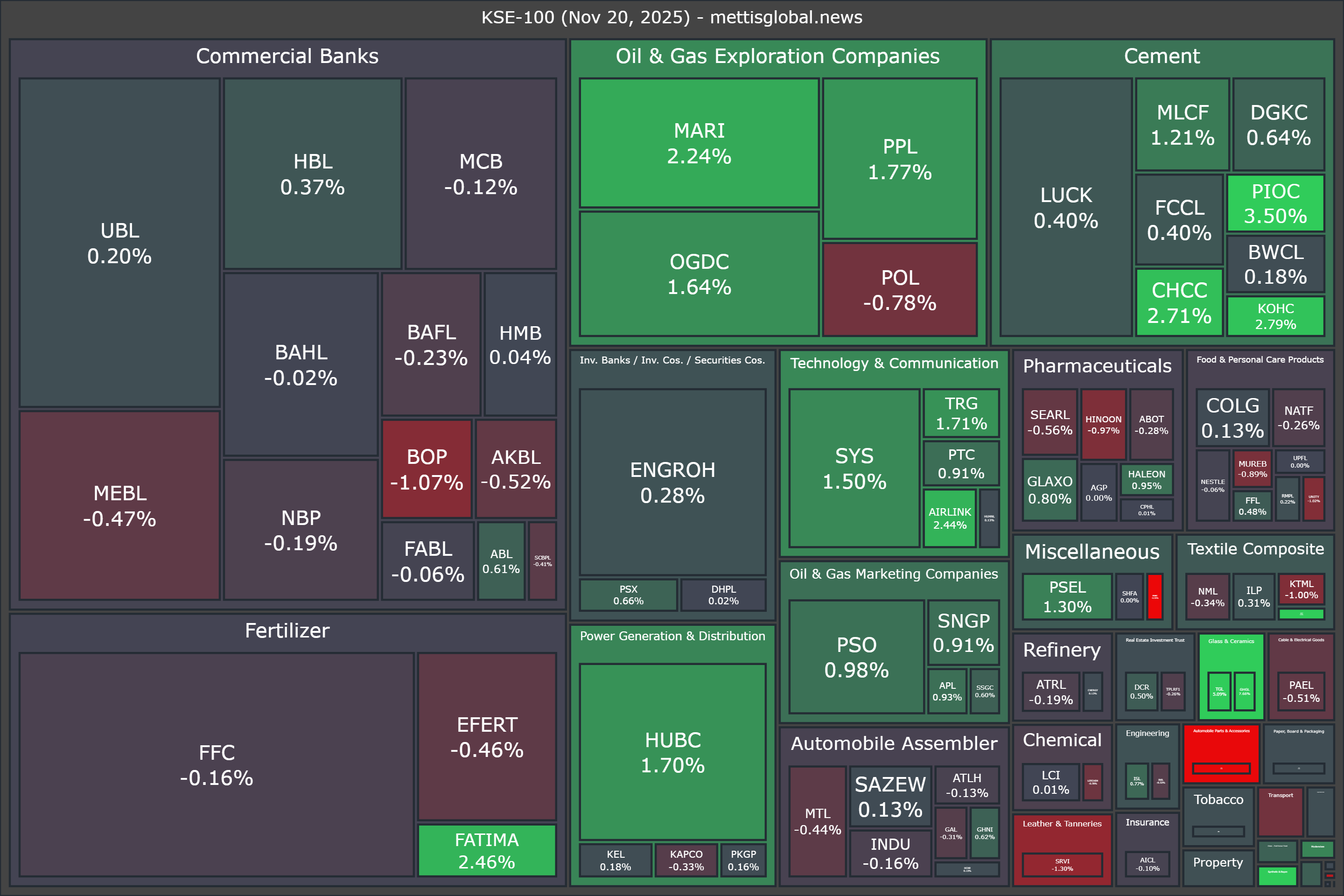Open the Pharmaceuticals sector heading

(1097, 366)
